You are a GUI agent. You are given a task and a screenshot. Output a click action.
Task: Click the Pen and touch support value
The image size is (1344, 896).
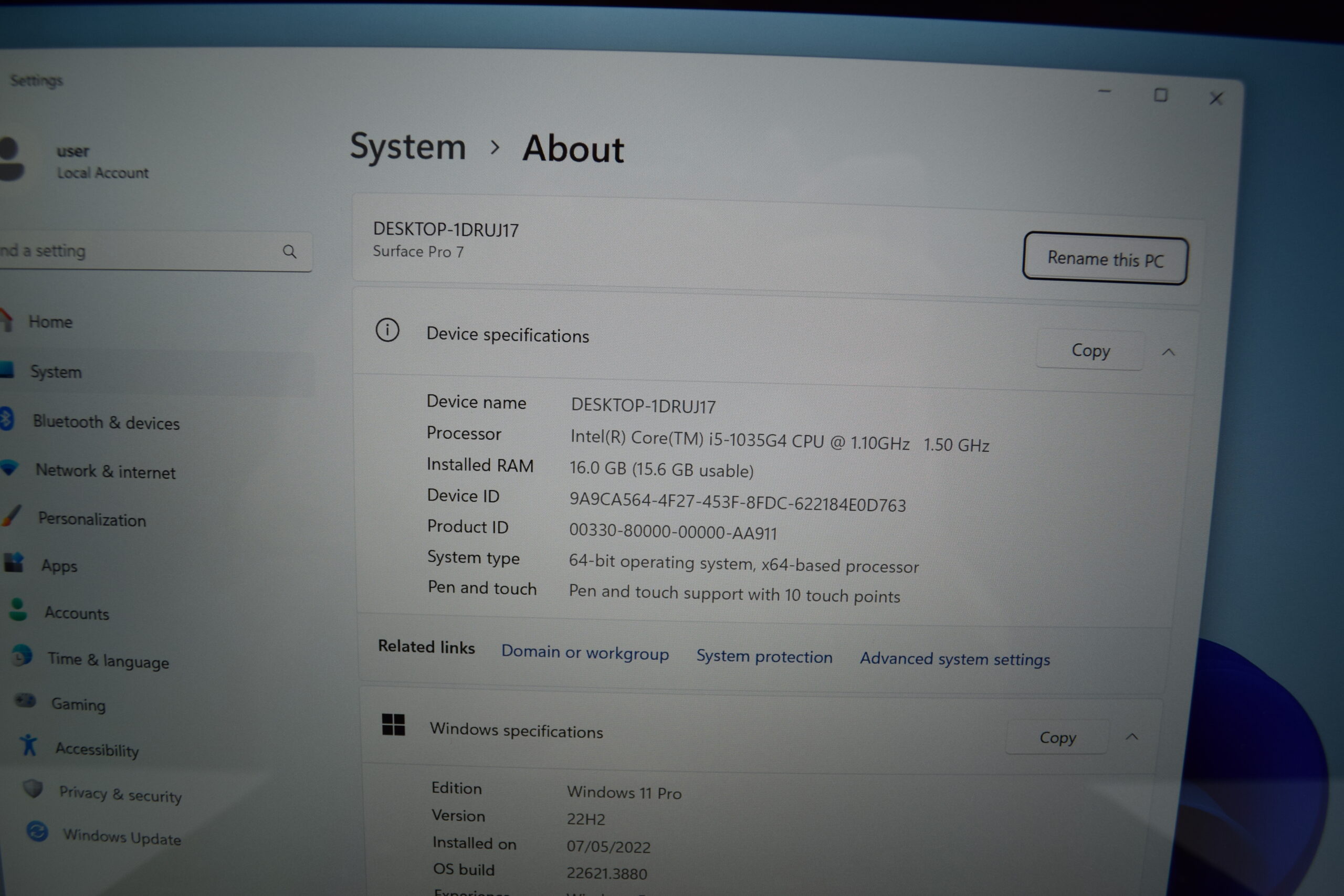click(x=734, y=593)
